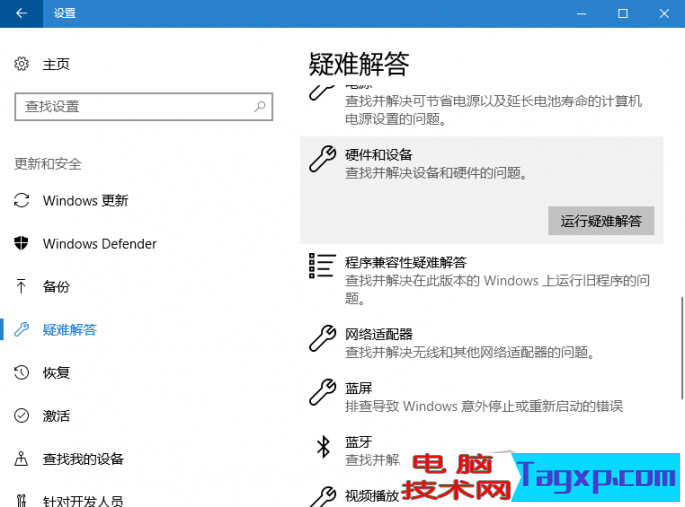Click the 针对开发人员 tools icon
This screenshot has height=507, width=685.
click(21, 500)
